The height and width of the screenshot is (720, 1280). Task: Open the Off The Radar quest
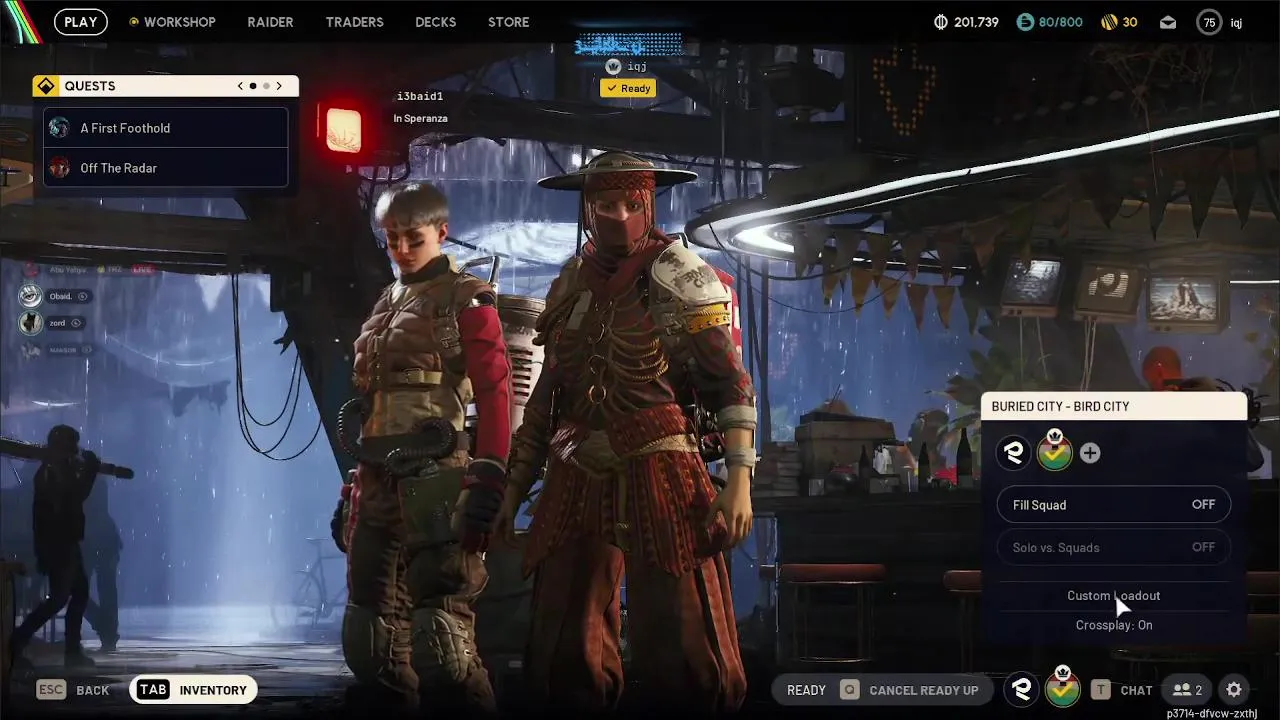pos(166,168)
